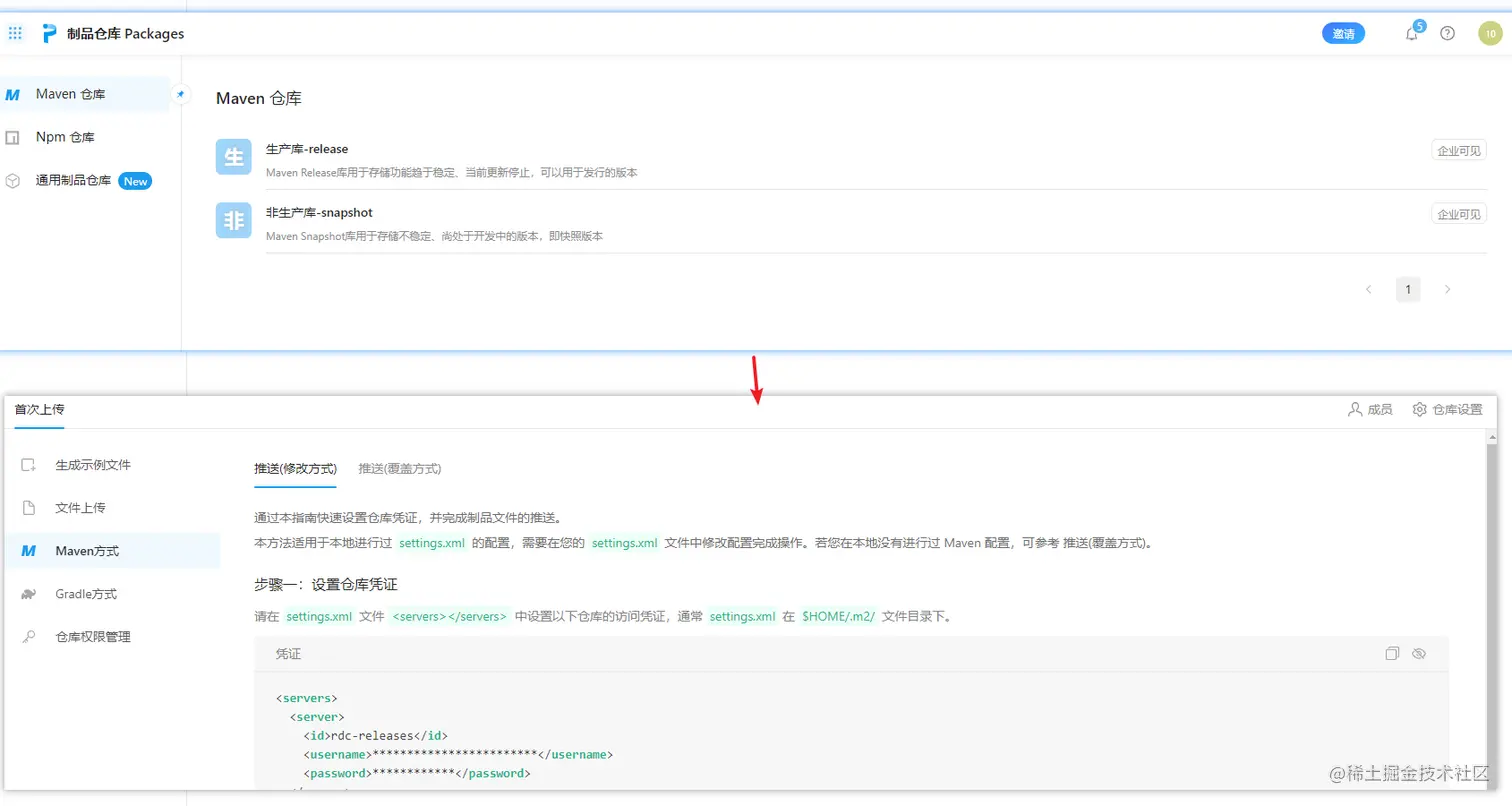Click the Maven 仓库 page heading
Screen dimensions: 1512x806
click(259, 98)
